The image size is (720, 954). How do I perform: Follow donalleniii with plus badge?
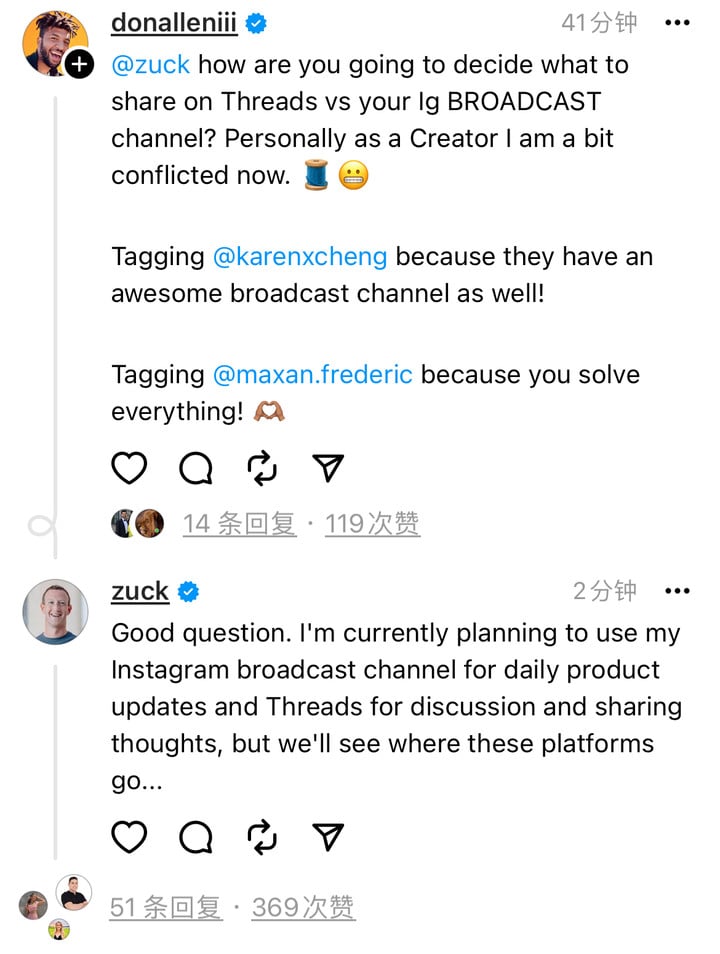point(79,65)
